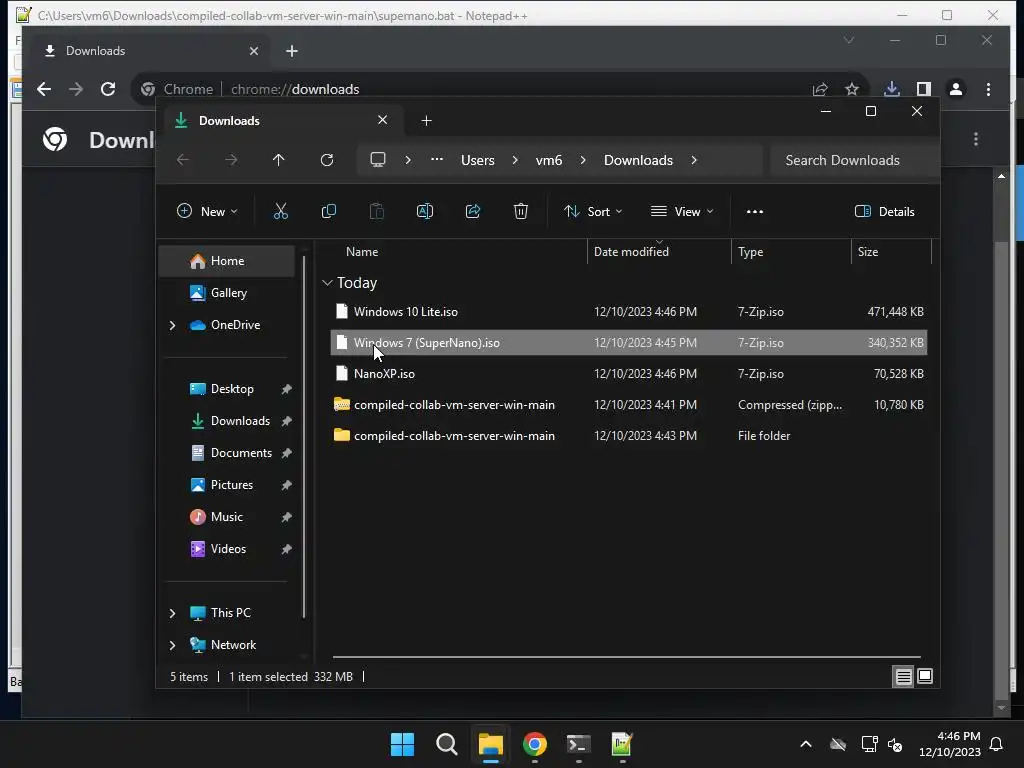Refresh the Explorer Downloads folder
The width and height of the screenshot is (1024, 768).
point(327,160)
